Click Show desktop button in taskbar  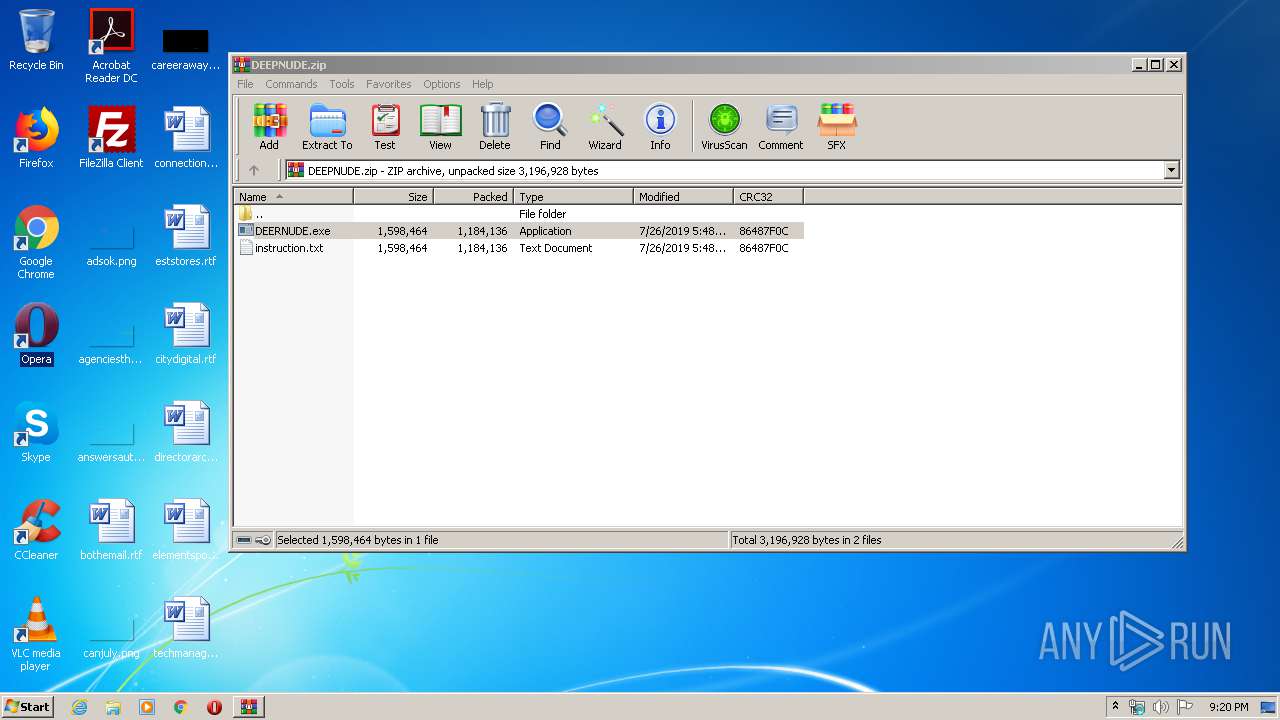pyautogui.click(x=1270, y=707)
